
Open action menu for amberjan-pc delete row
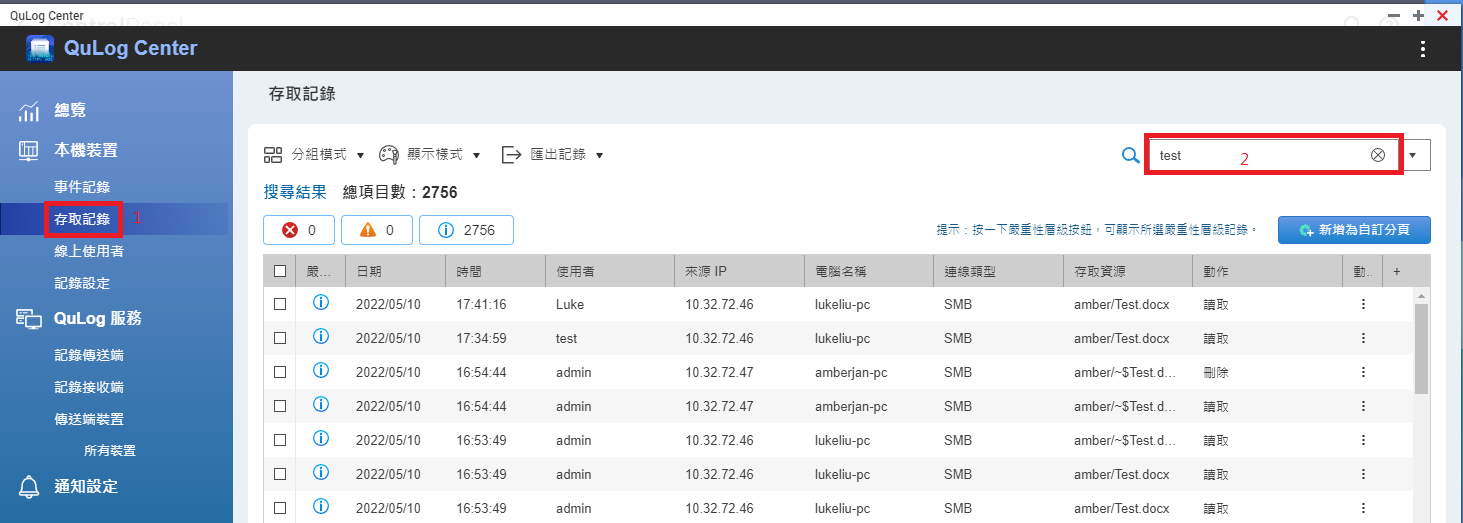tap(1362, 372)
